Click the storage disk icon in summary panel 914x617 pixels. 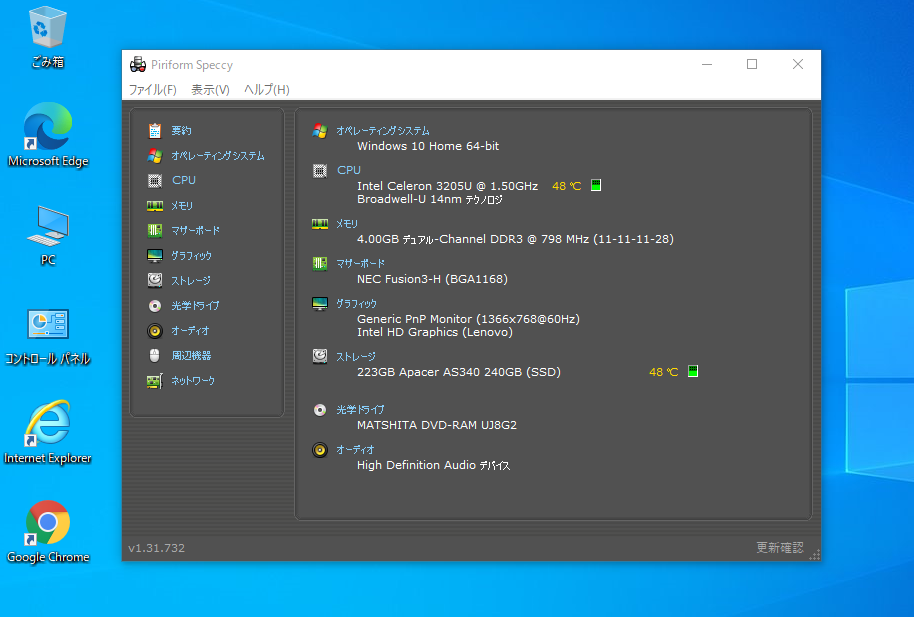pos(319,356)
